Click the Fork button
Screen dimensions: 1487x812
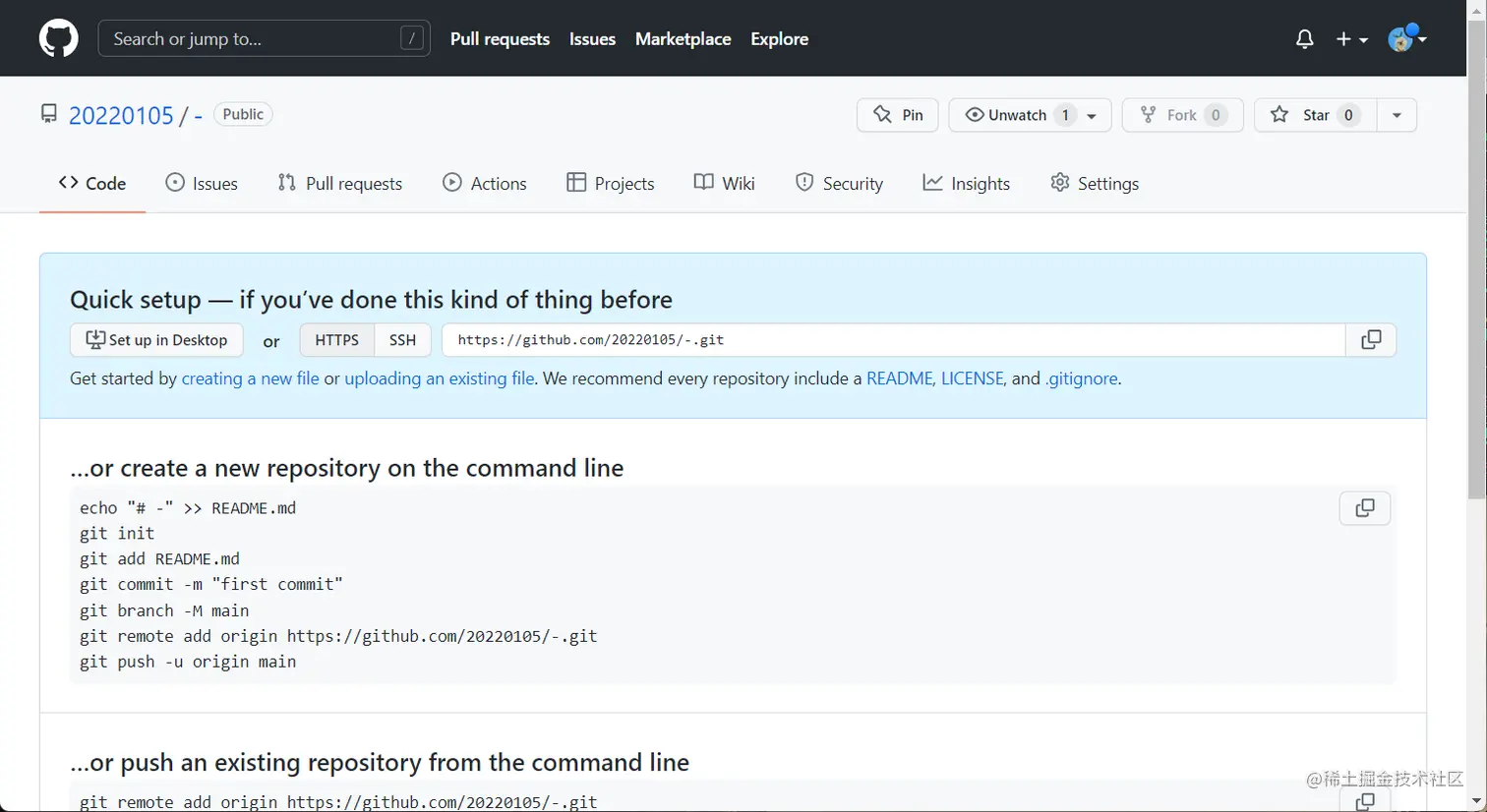1183,115
